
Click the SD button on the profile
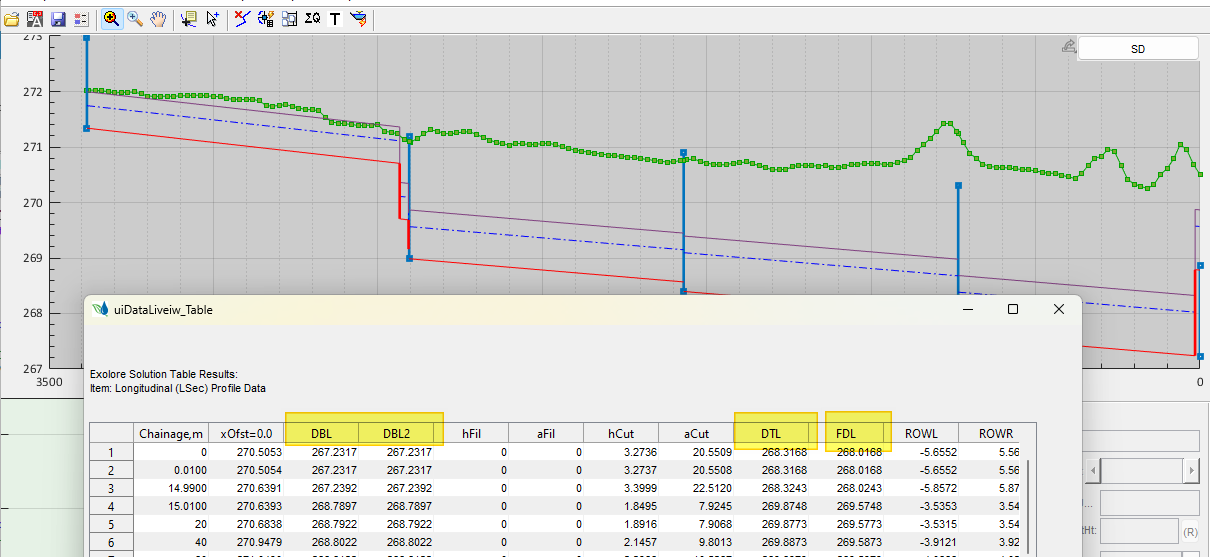(x=1137, y=48)
